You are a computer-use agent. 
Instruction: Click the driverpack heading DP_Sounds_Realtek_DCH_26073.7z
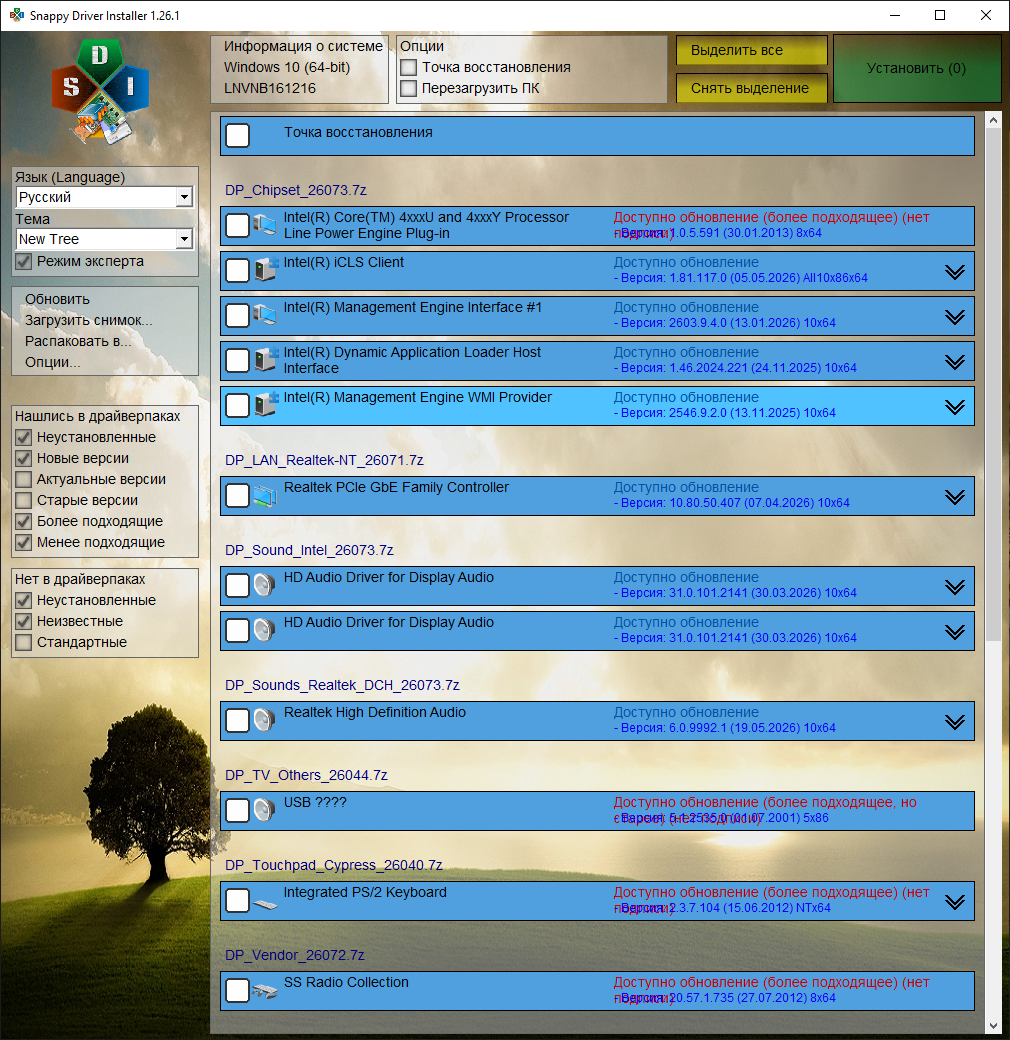(x=342, y=685)
